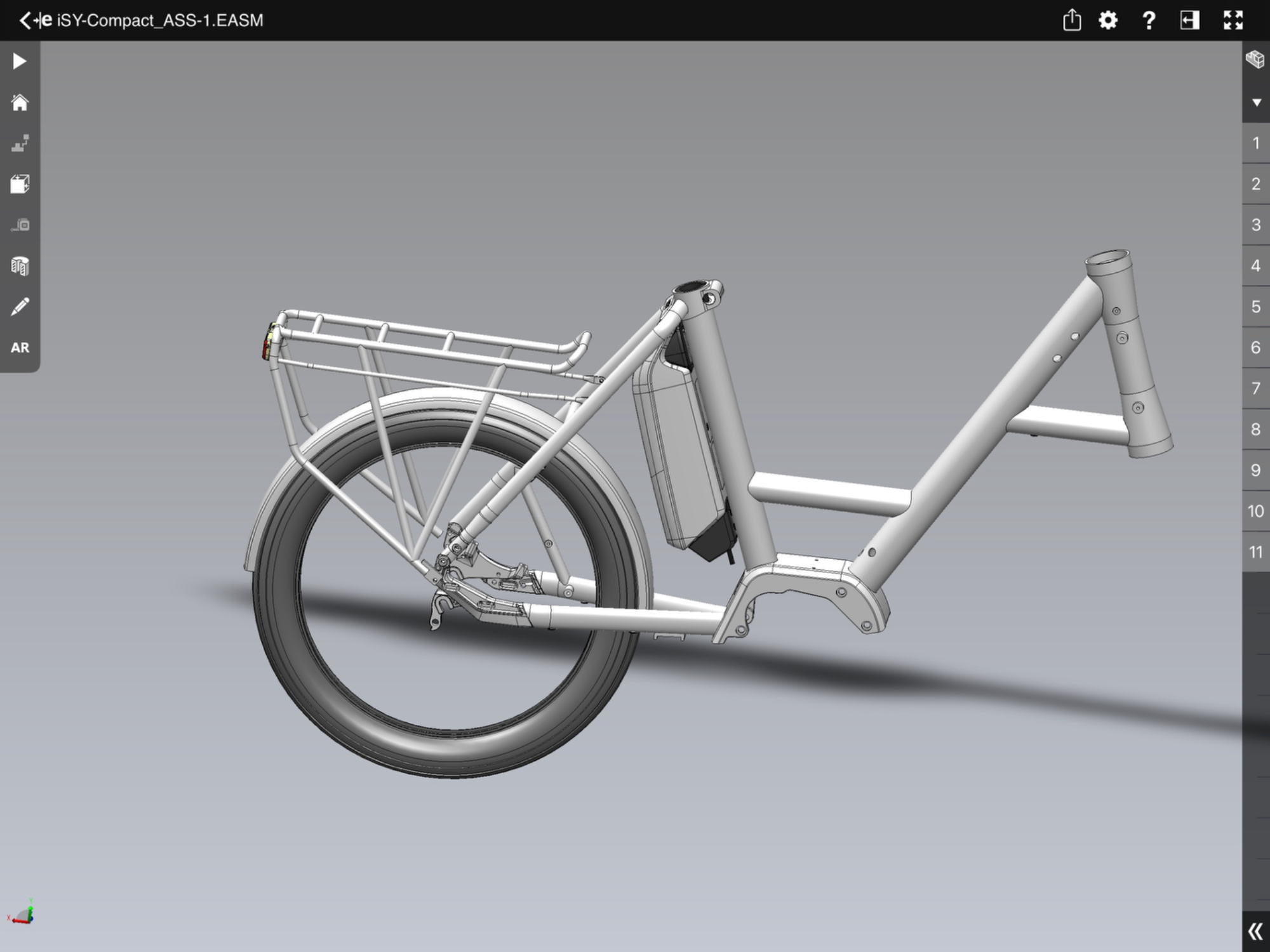Viewport: 1270px width, 952px height.
Task: Click the move component icon
Action: point(20,225)
